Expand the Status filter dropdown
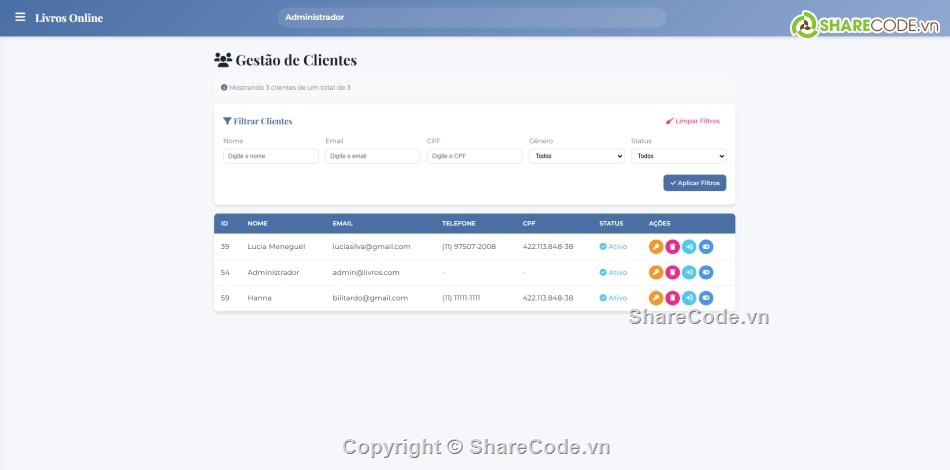 [678, 156]
